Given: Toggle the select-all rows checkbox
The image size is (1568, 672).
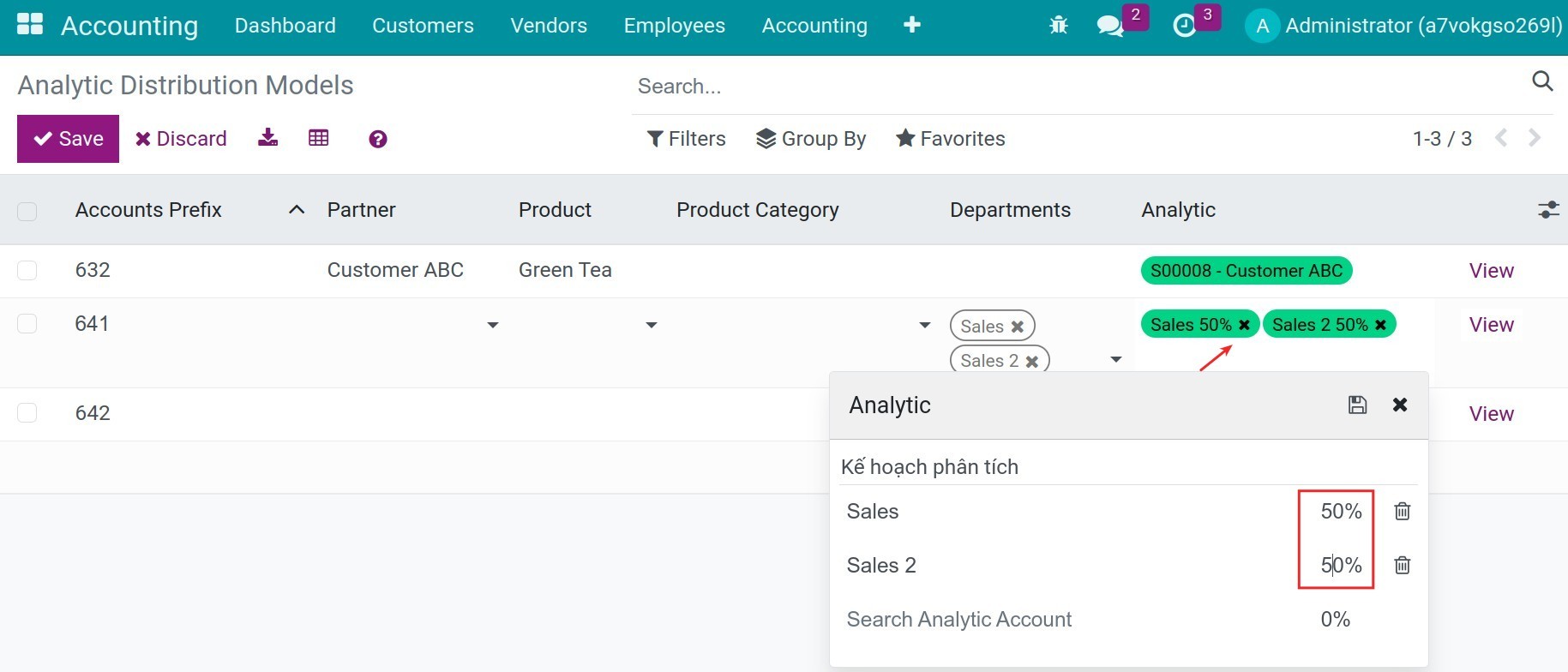Looking at the screenshot, I should (27, 211).
